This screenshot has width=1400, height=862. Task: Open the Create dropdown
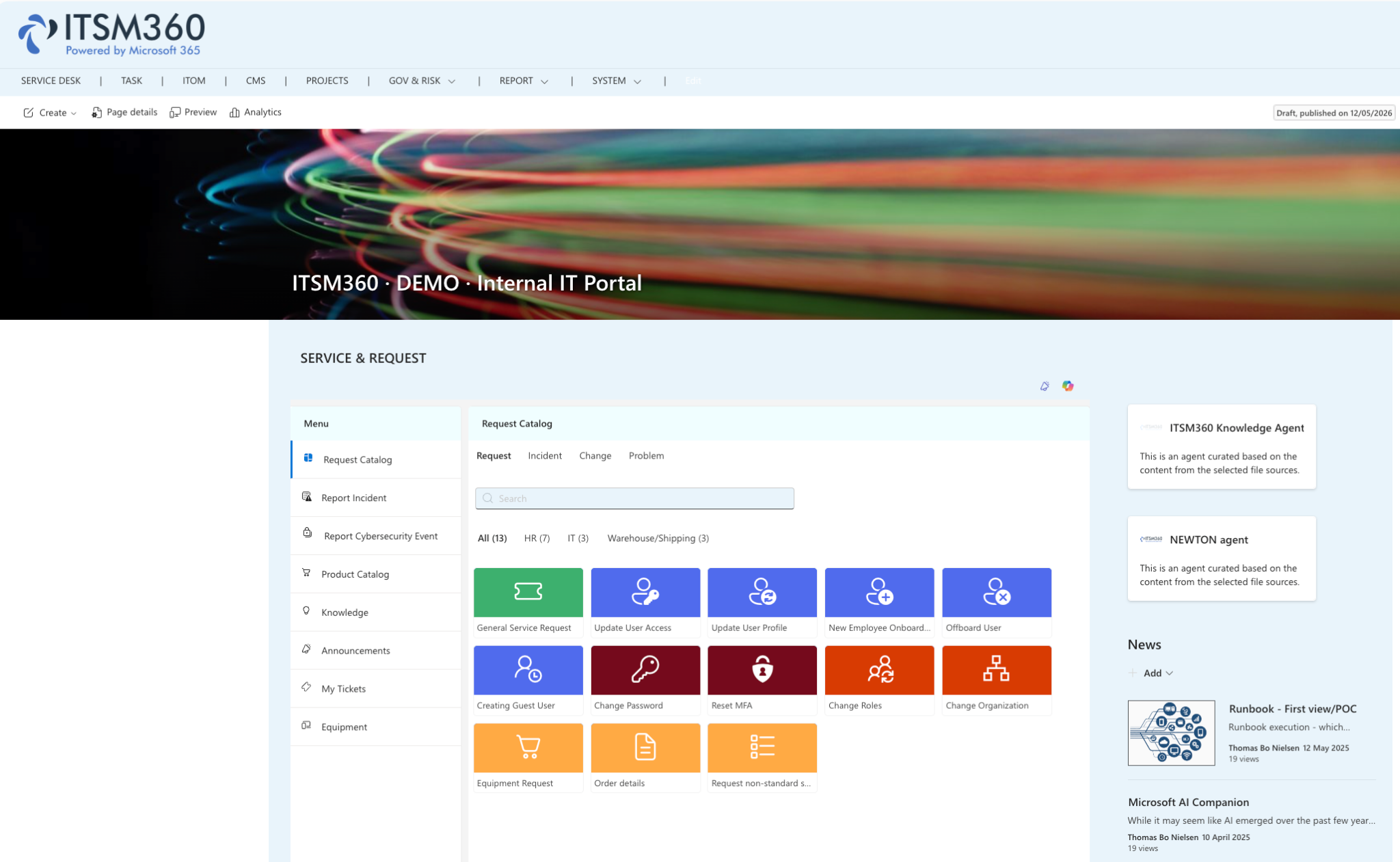[x=50, y=112]
